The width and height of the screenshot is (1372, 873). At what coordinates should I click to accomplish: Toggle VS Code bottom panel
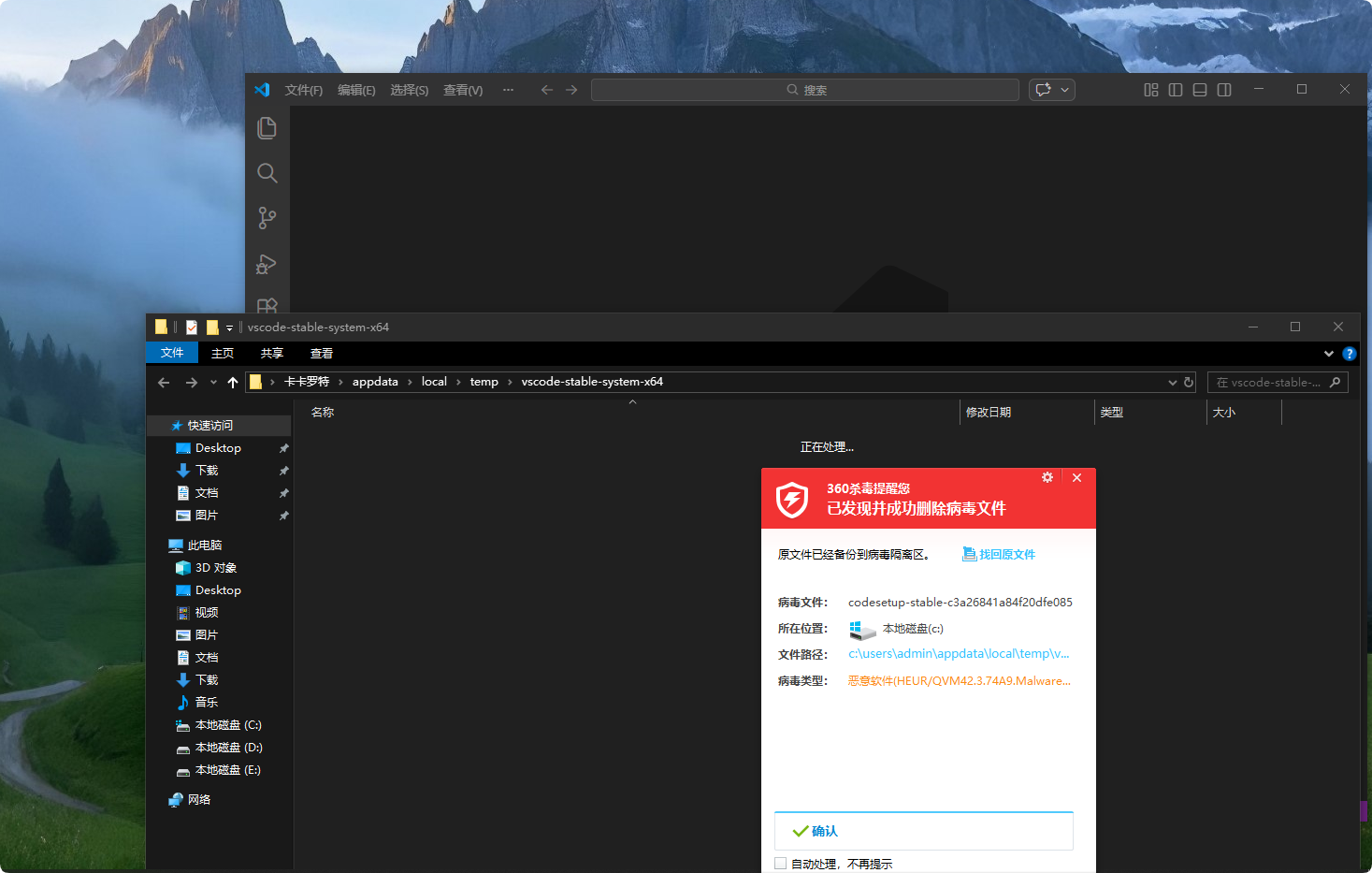1200,90
